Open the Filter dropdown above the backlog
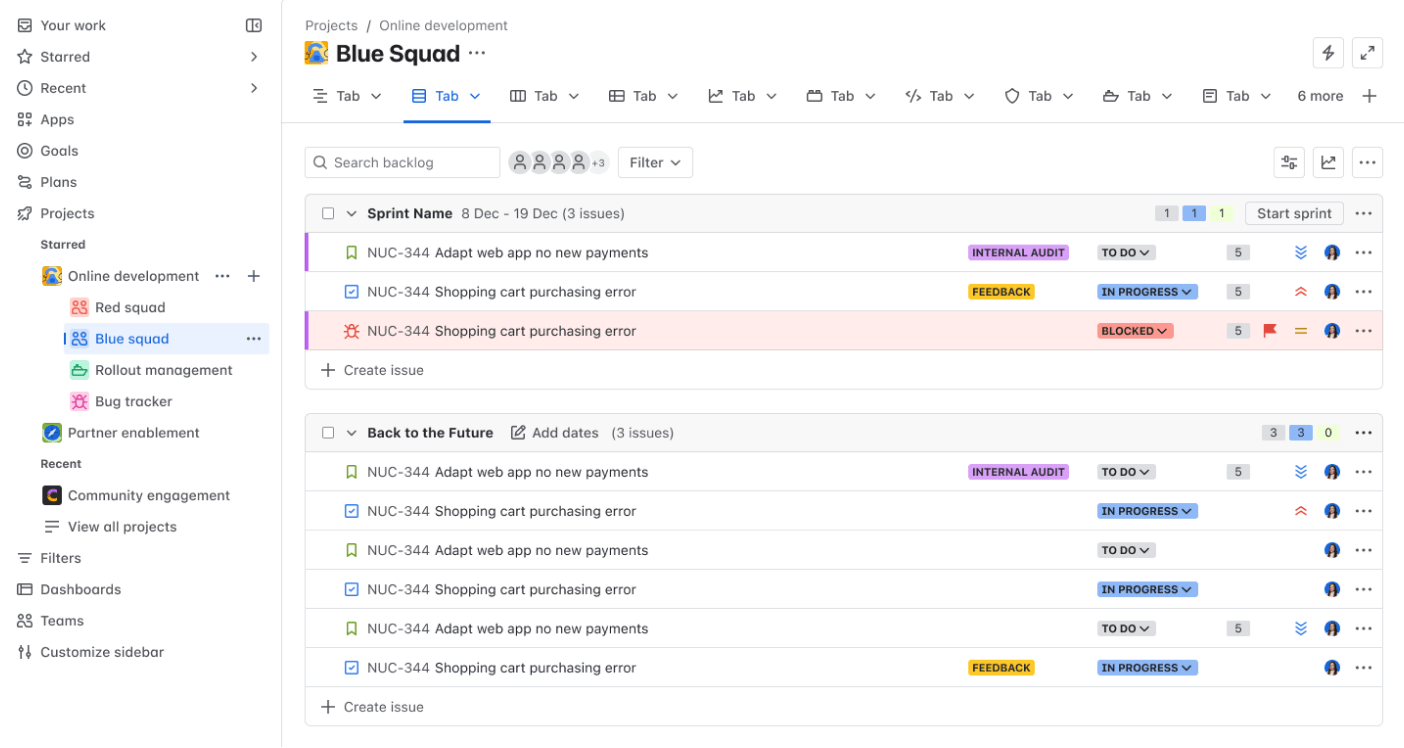The image size is (1404, 748). [x=655, y=162]
